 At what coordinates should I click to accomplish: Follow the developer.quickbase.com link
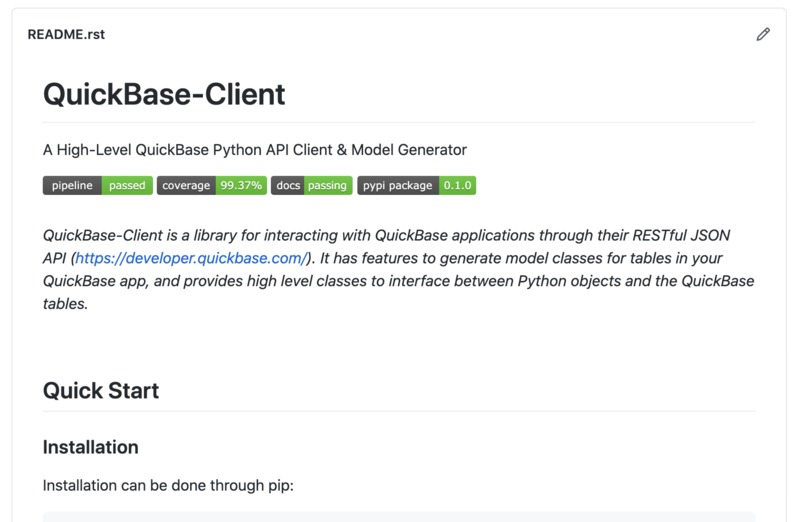click(x=191, y=258)
